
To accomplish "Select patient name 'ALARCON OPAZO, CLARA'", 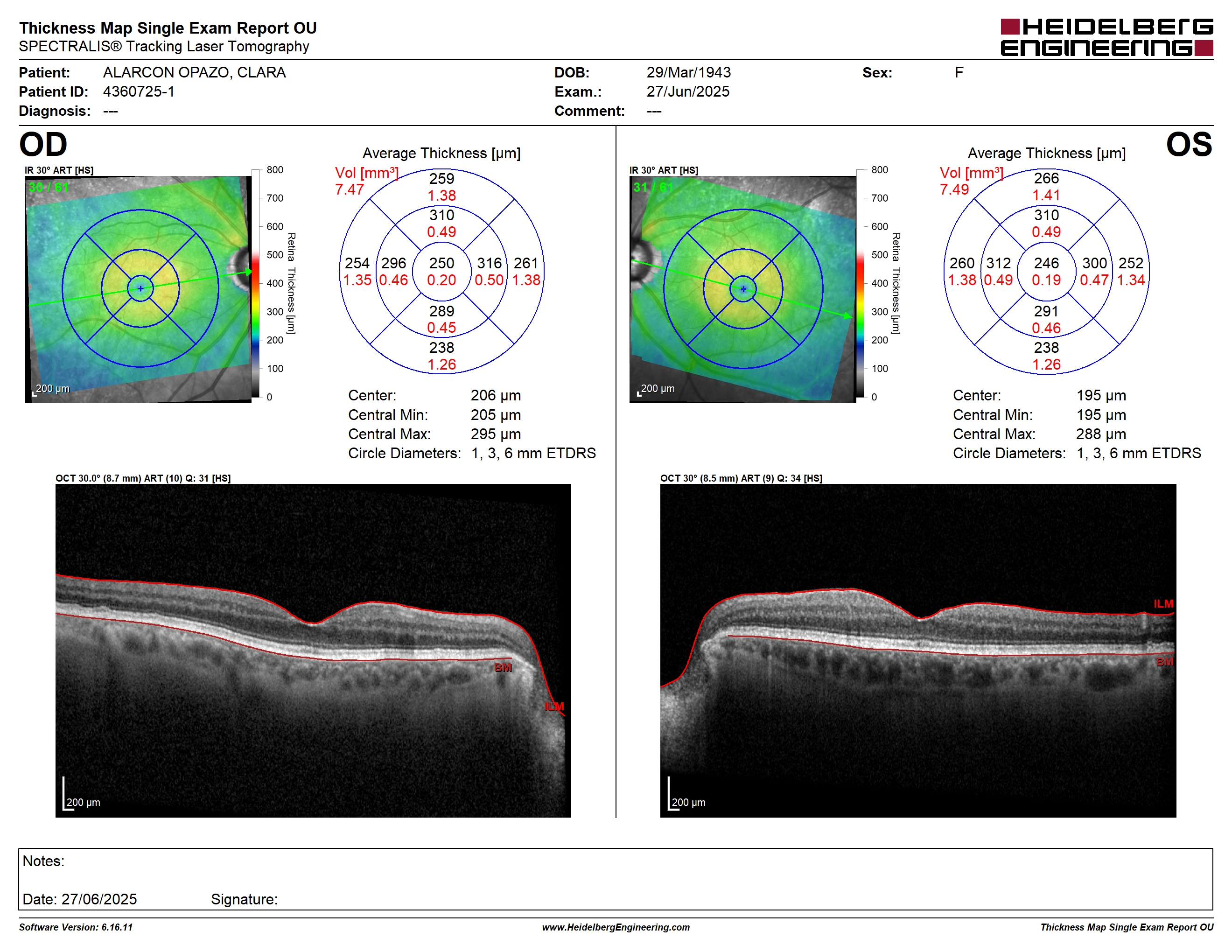I will 195,72.
